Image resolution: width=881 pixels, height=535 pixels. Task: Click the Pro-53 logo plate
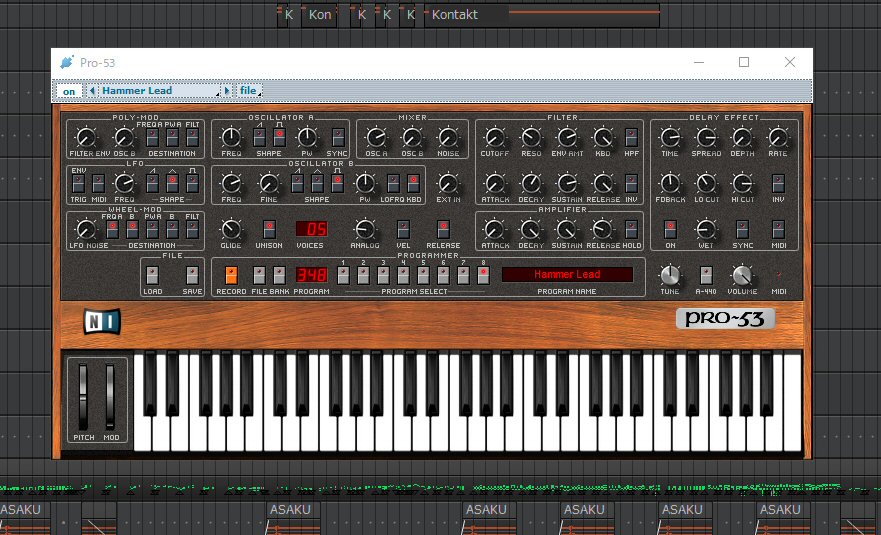[725, 319]
